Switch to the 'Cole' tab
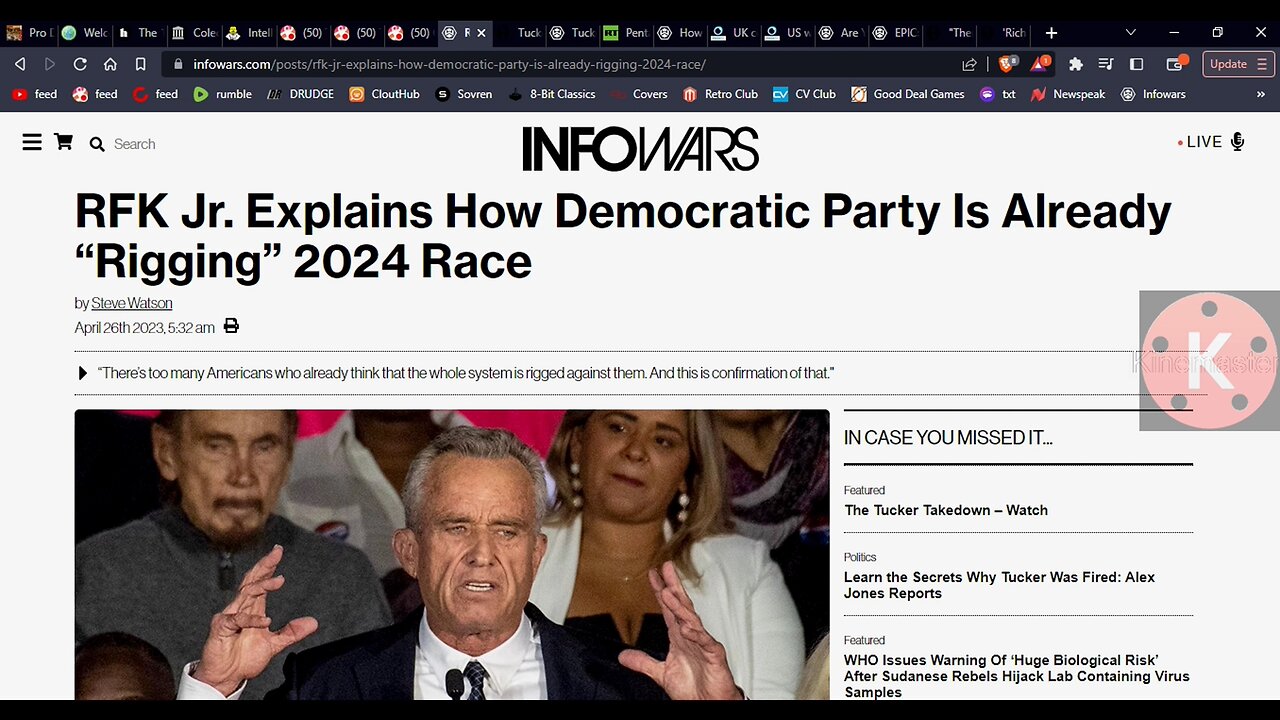 pyautogui.click(x=193, y=33)
